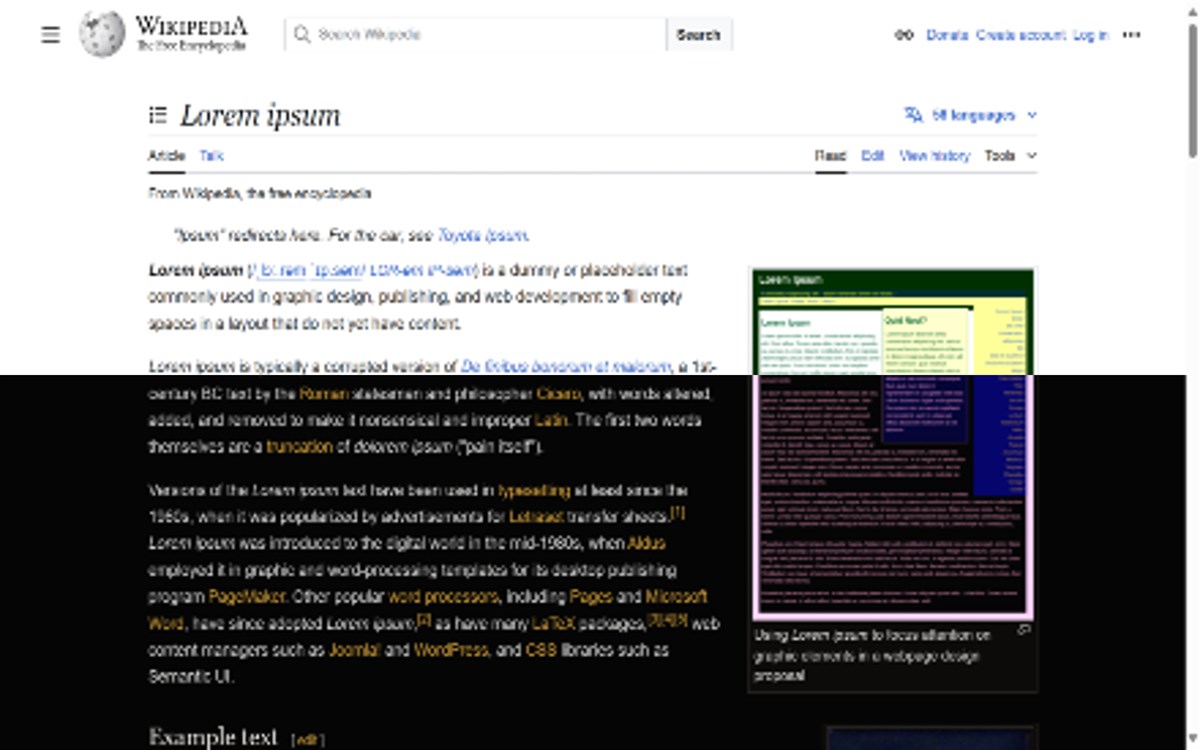Enlarge the image via corner icon
Viewport: 1200px width, 750px height.
[x=1023, y=630]
